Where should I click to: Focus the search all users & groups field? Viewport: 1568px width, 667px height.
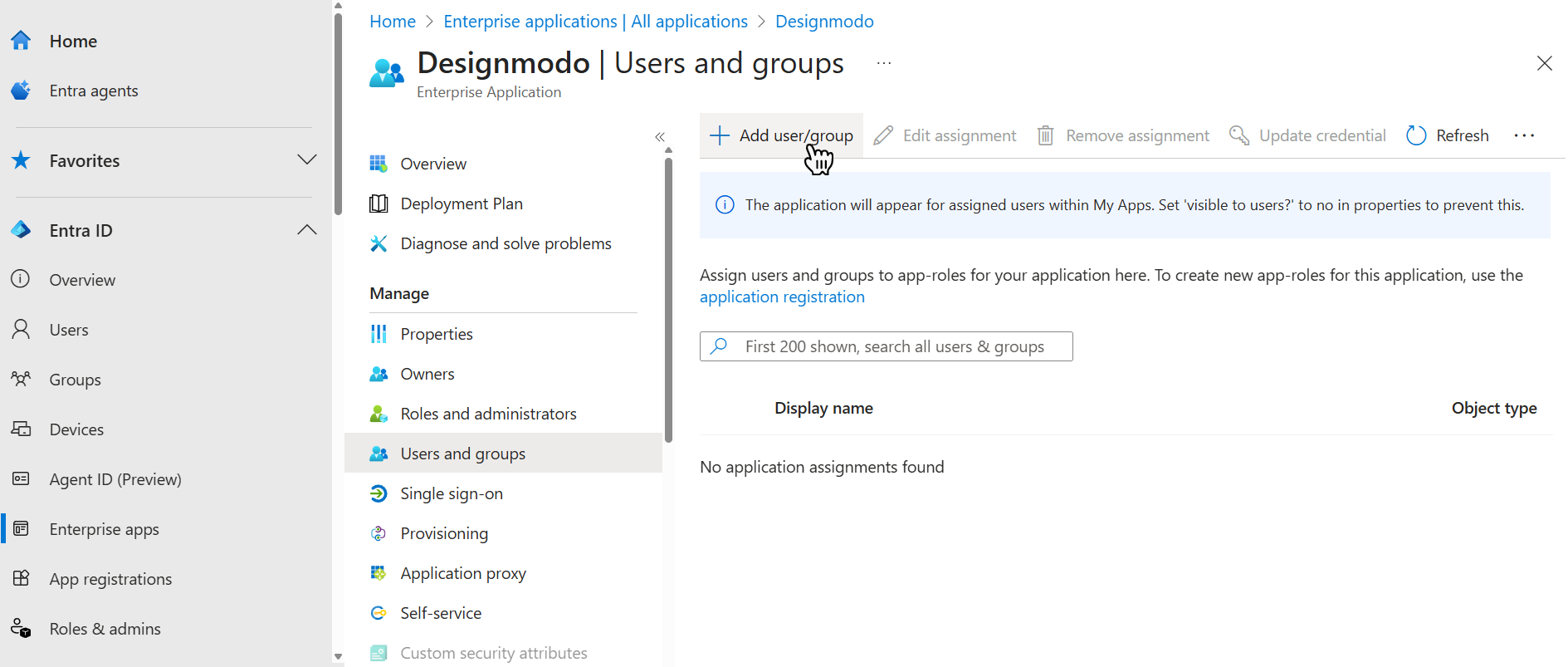point(886,346)
